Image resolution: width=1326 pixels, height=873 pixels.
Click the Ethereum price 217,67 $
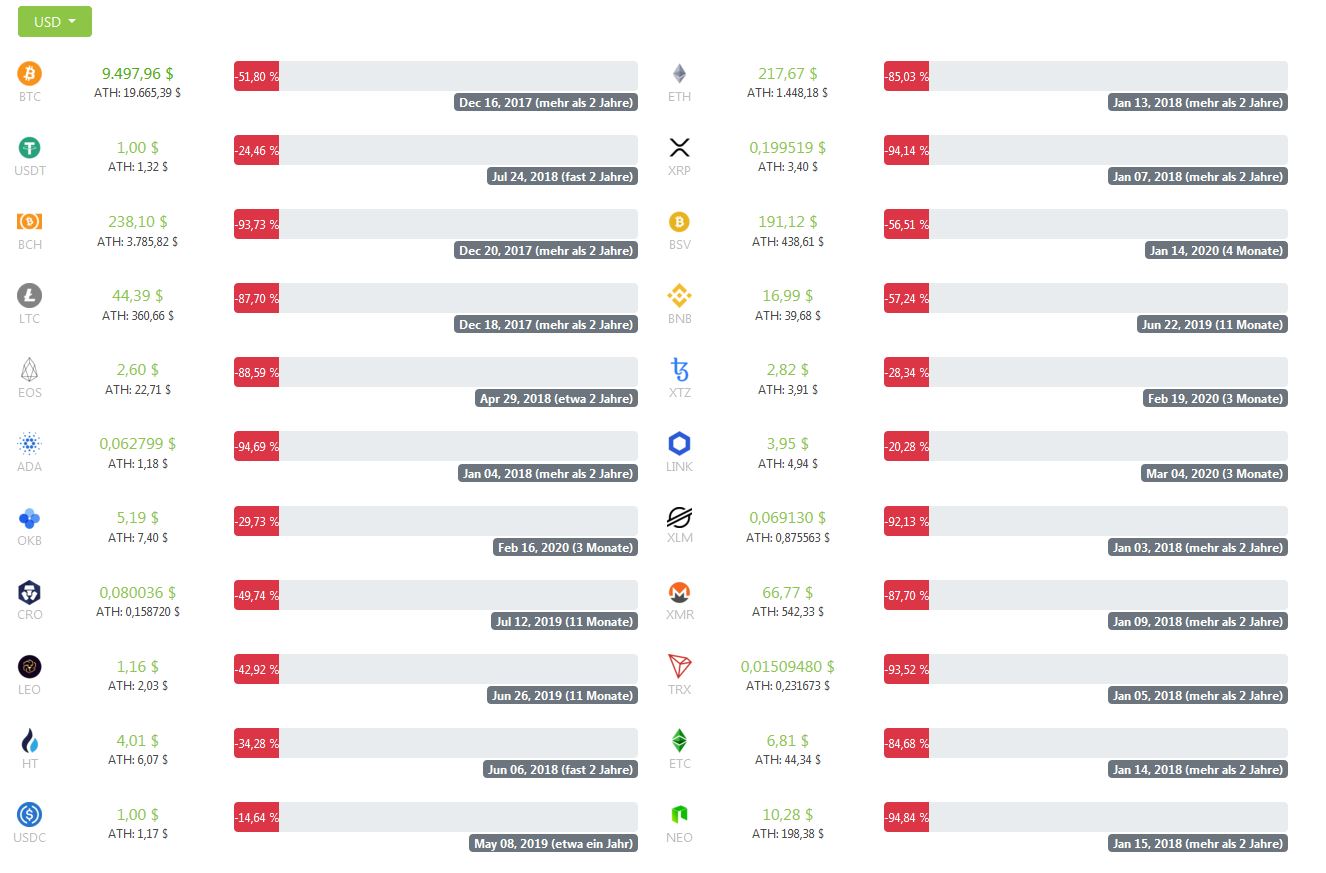click(x=787, y=73)
